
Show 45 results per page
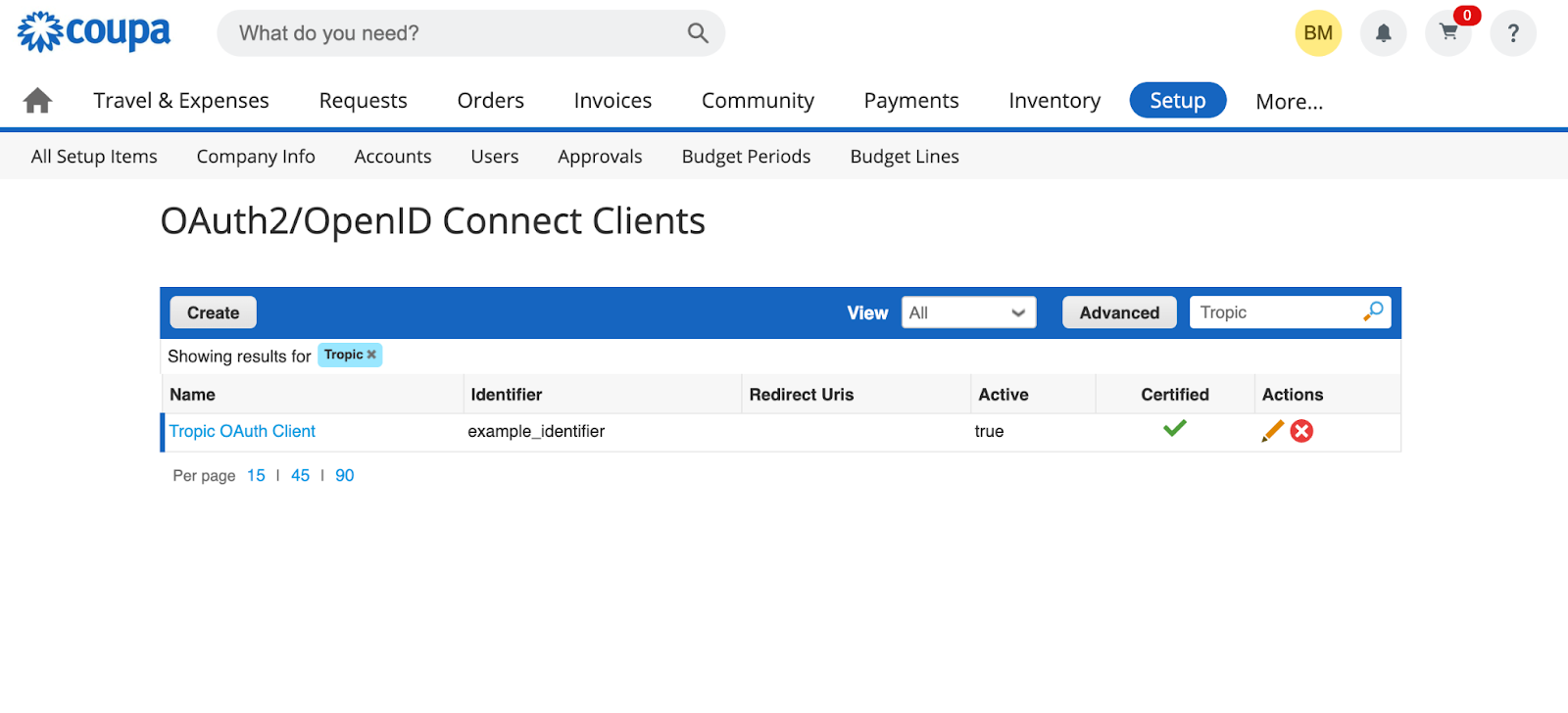(300, 475)
